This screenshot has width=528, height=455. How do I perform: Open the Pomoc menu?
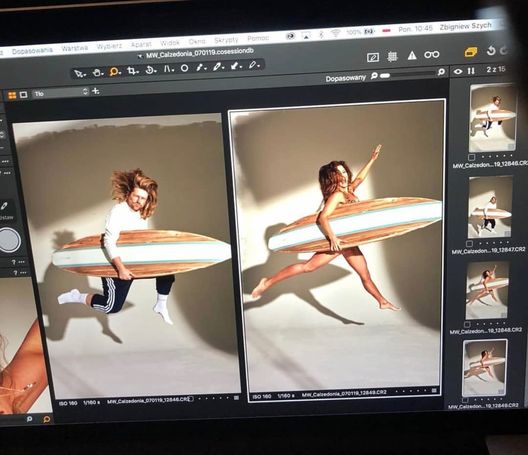click(258, 38)
